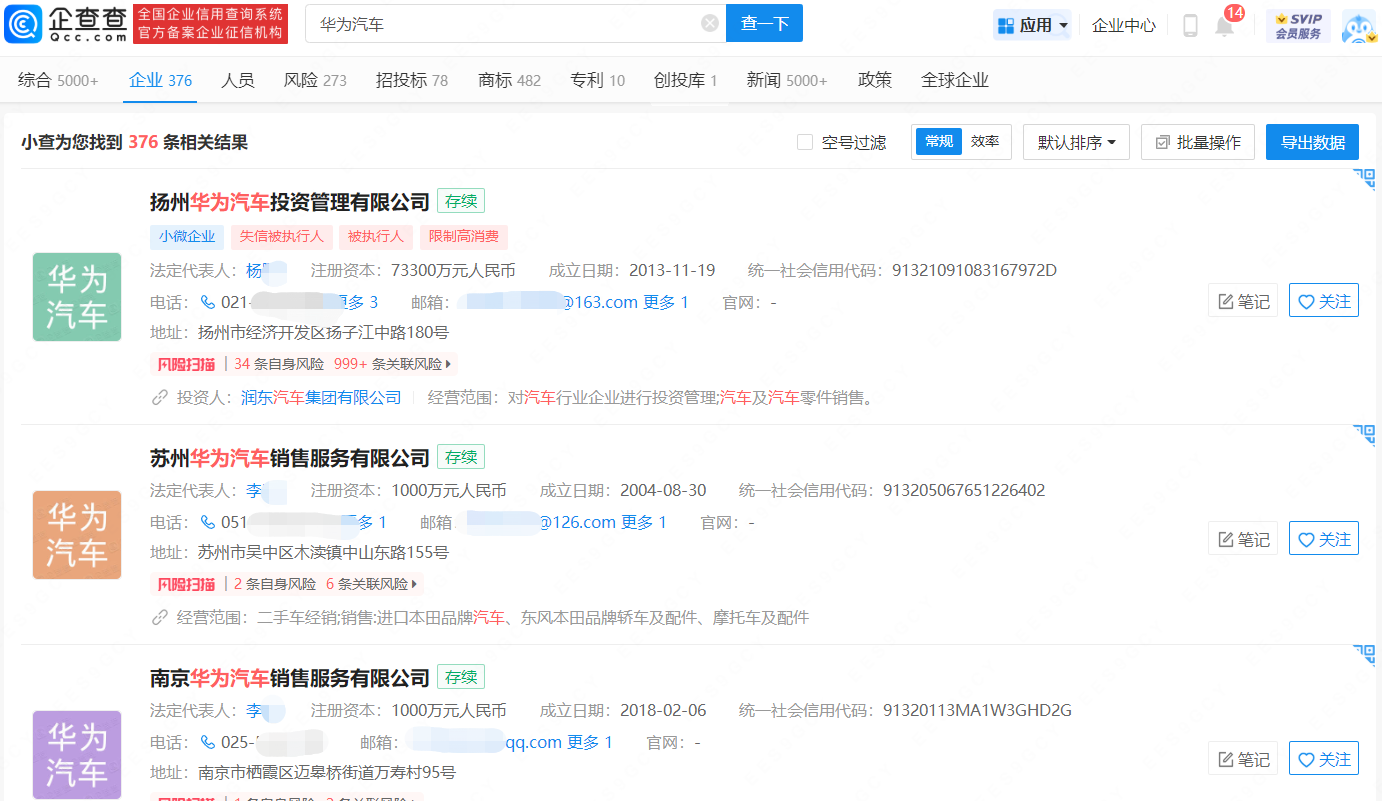Open the user avatar profile
The width and height of the screenshot is (1382, 801).
point(1359,25)
